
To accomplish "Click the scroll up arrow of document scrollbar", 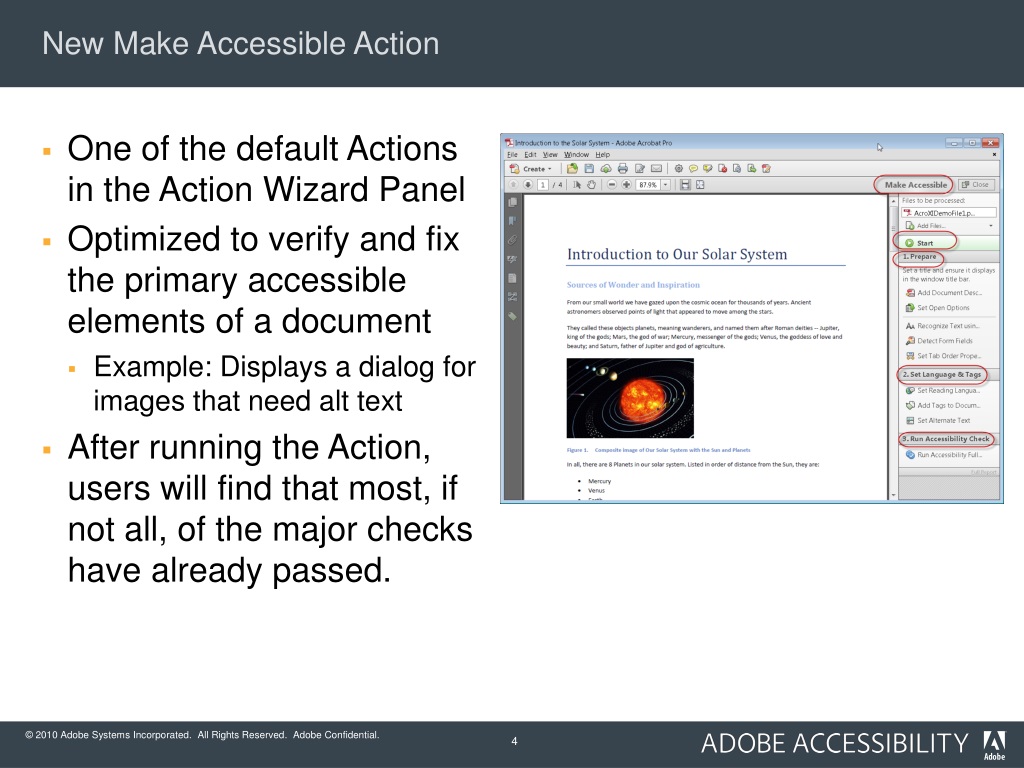I will 893,200.
